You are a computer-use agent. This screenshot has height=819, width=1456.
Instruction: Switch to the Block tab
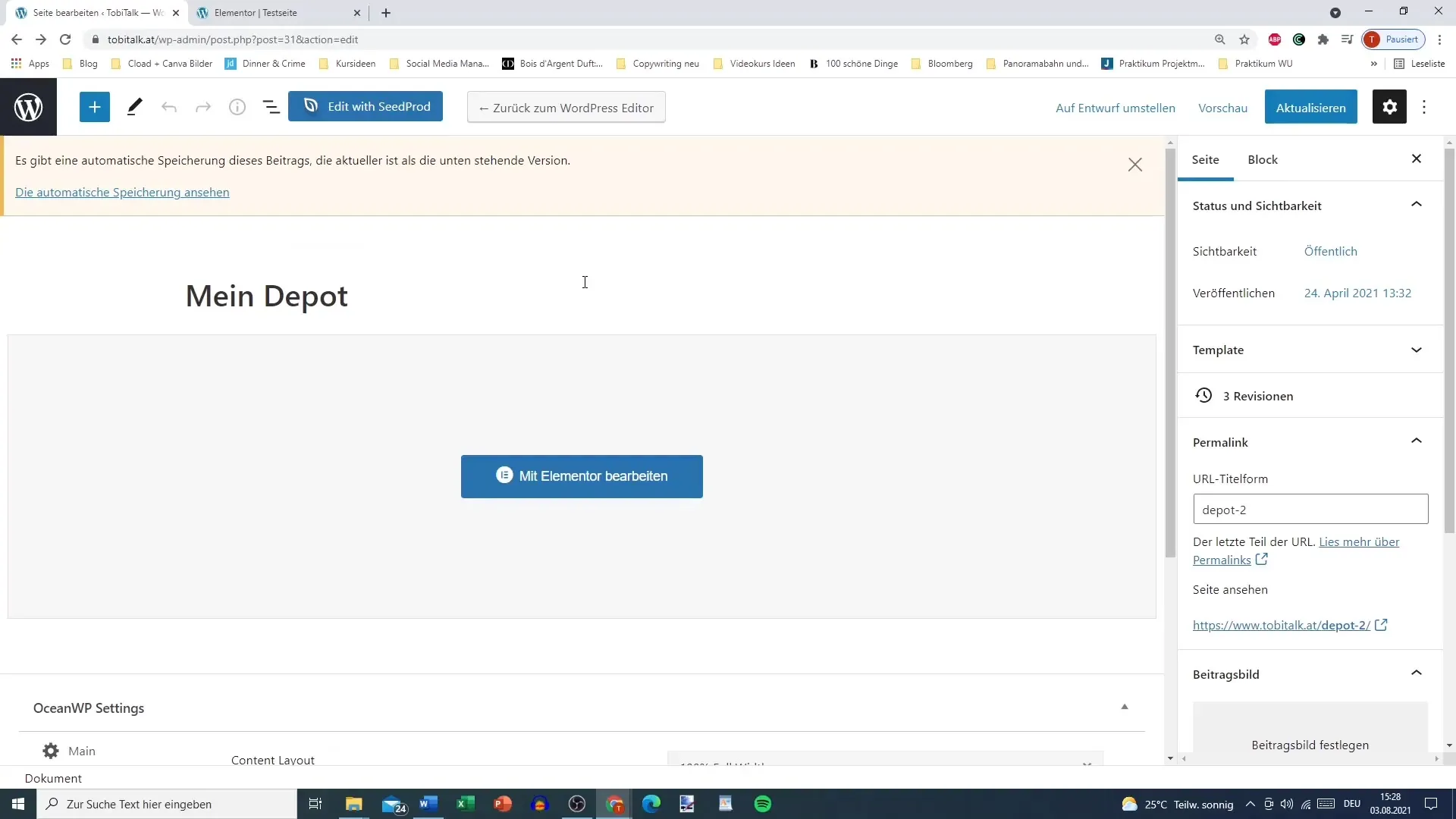coord(1263,159)
